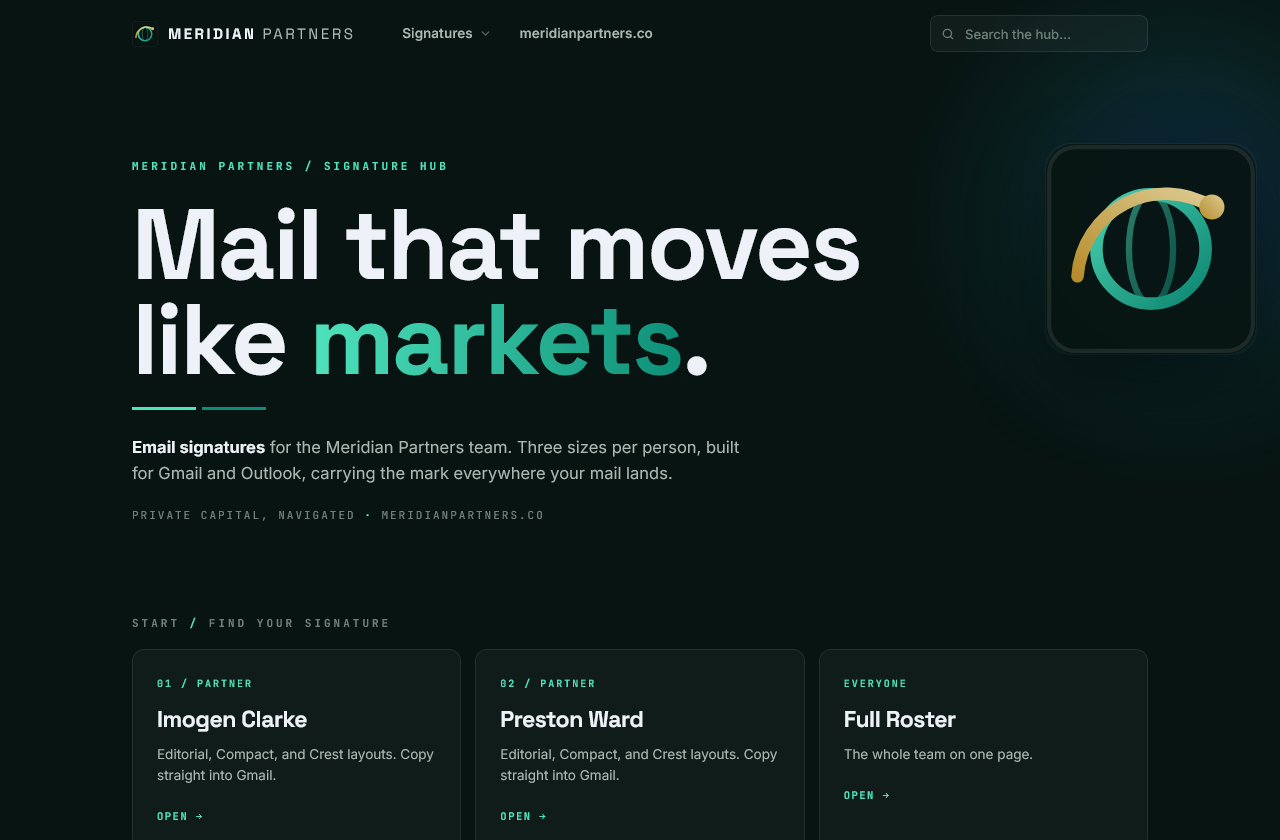Click OPEN arrow under Imogen Clarke
Viewport: 1280px width, 840px height.
[x=180, y=816]
